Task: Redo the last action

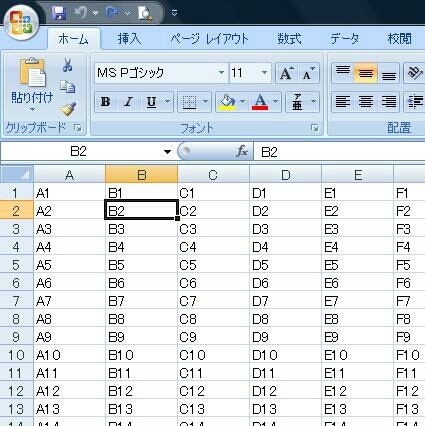Action: pos(112,13)
